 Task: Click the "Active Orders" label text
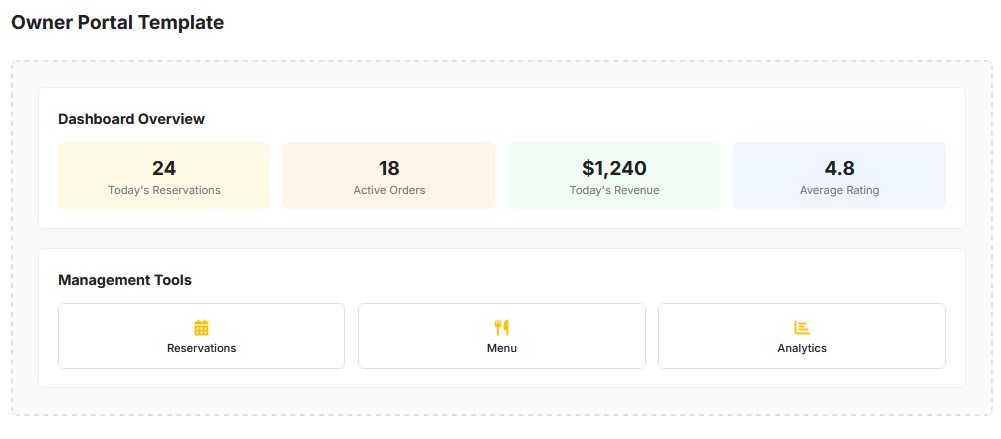coord(389,190)
